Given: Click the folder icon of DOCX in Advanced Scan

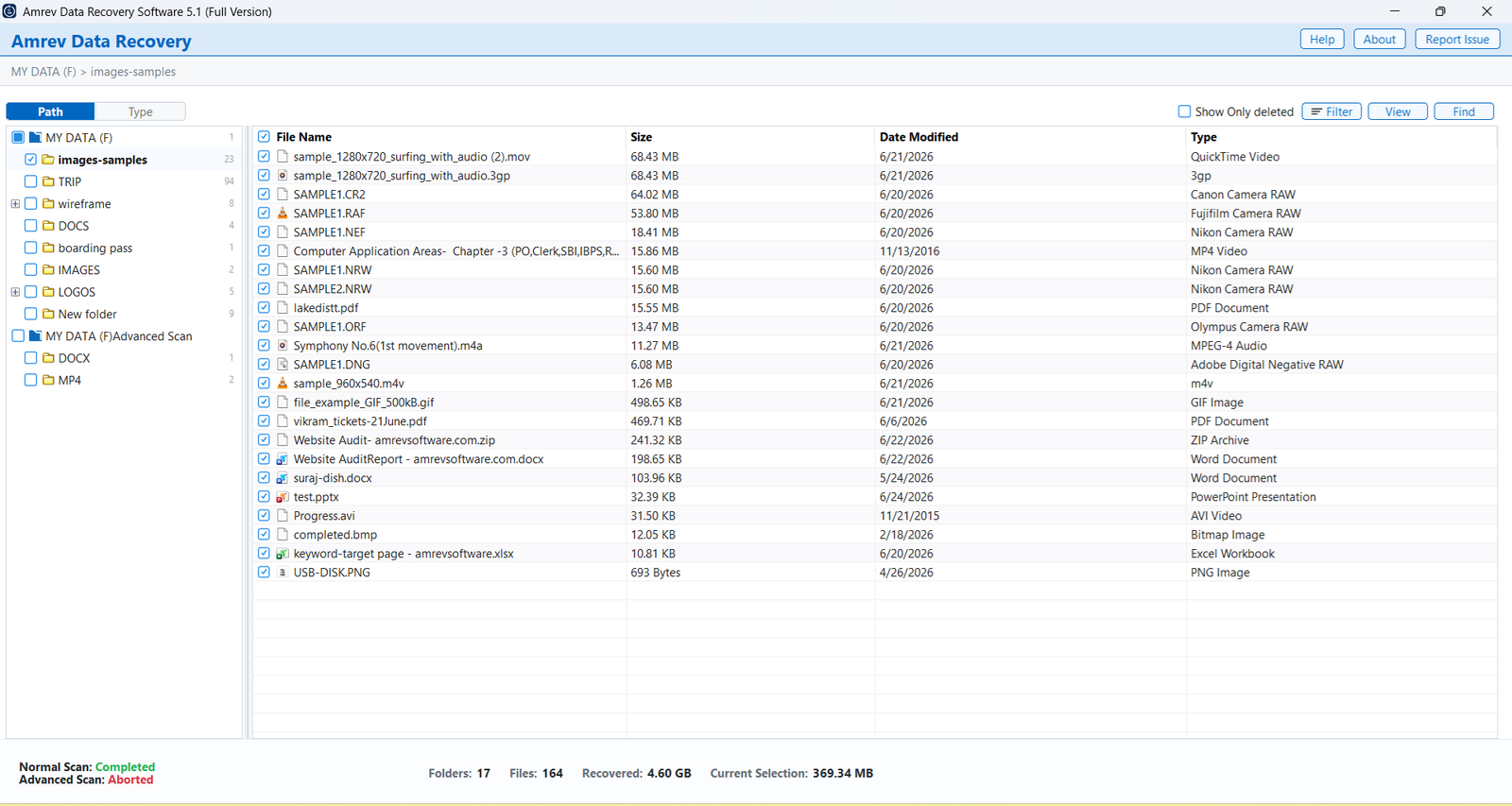Looking at the screenshot, I should [48, 358].
